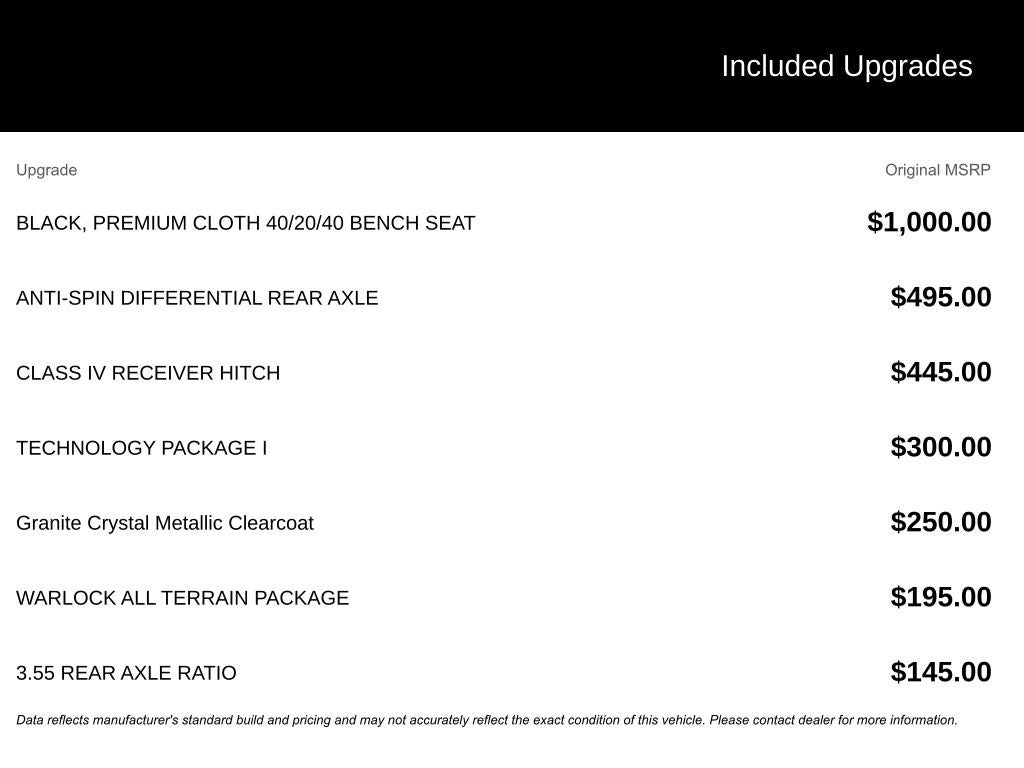The width and height of the screenshot is (1024, 768).
Task: Select the Black Premium Cloth Bench Seat row
Action: (x=245, y=223)
